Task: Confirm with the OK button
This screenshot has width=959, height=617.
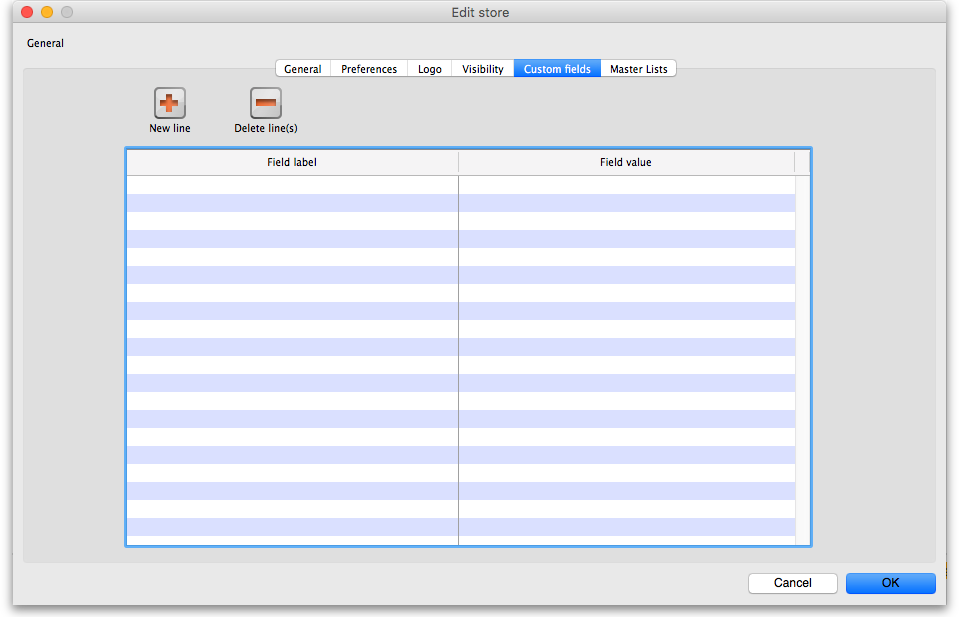Action: [x=890, y=583]
